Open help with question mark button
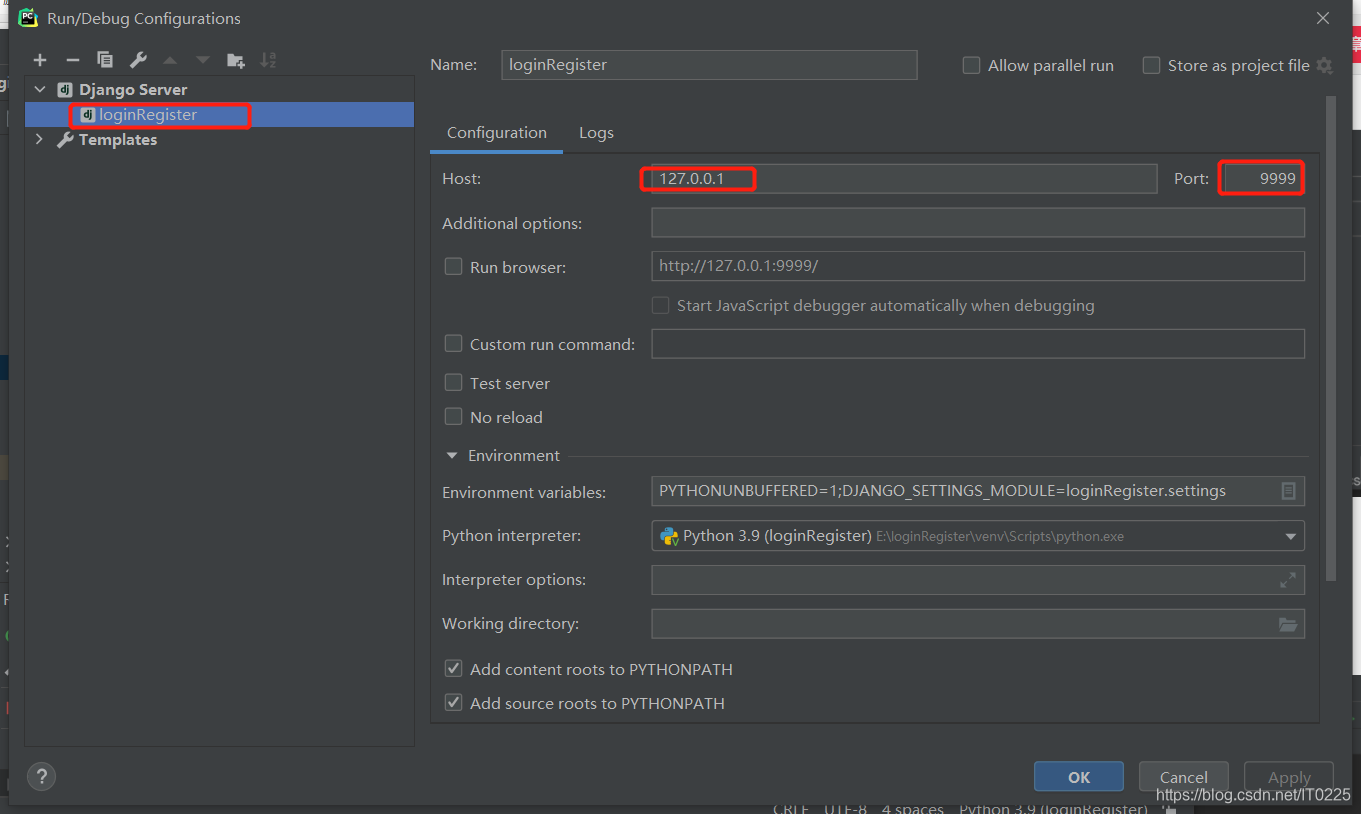The width and height of the screenshot is (1361, 814). tap(41, 776)
